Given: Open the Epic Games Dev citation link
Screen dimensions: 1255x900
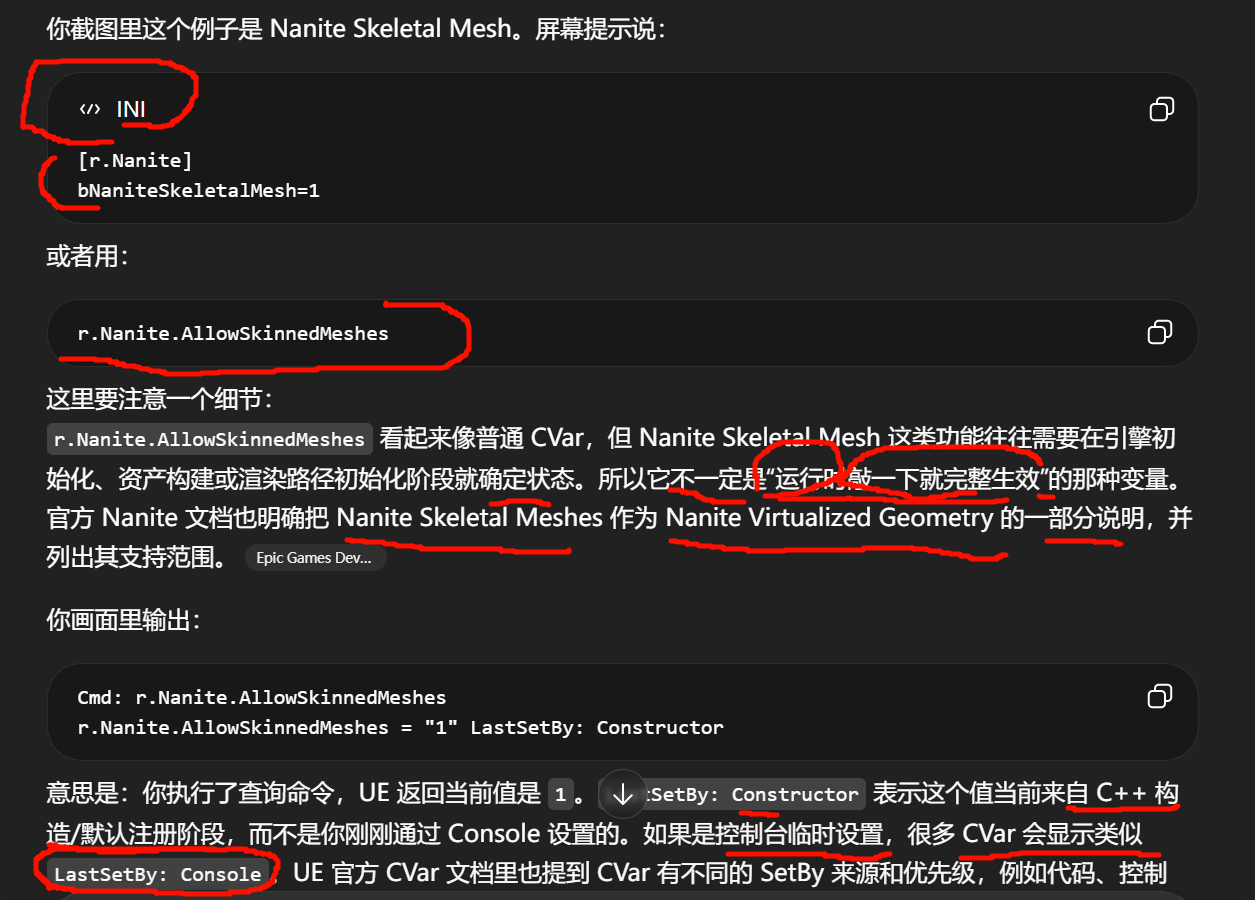Looking at the screenshot, I should coord(315,558).
